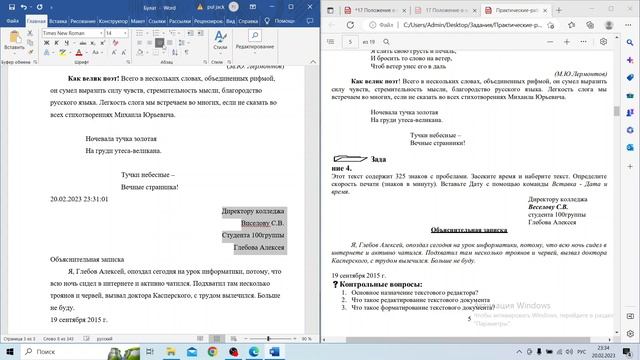Click Edge address bar path
Viewport: 640px width, 360px height.
tap(472, 25)
